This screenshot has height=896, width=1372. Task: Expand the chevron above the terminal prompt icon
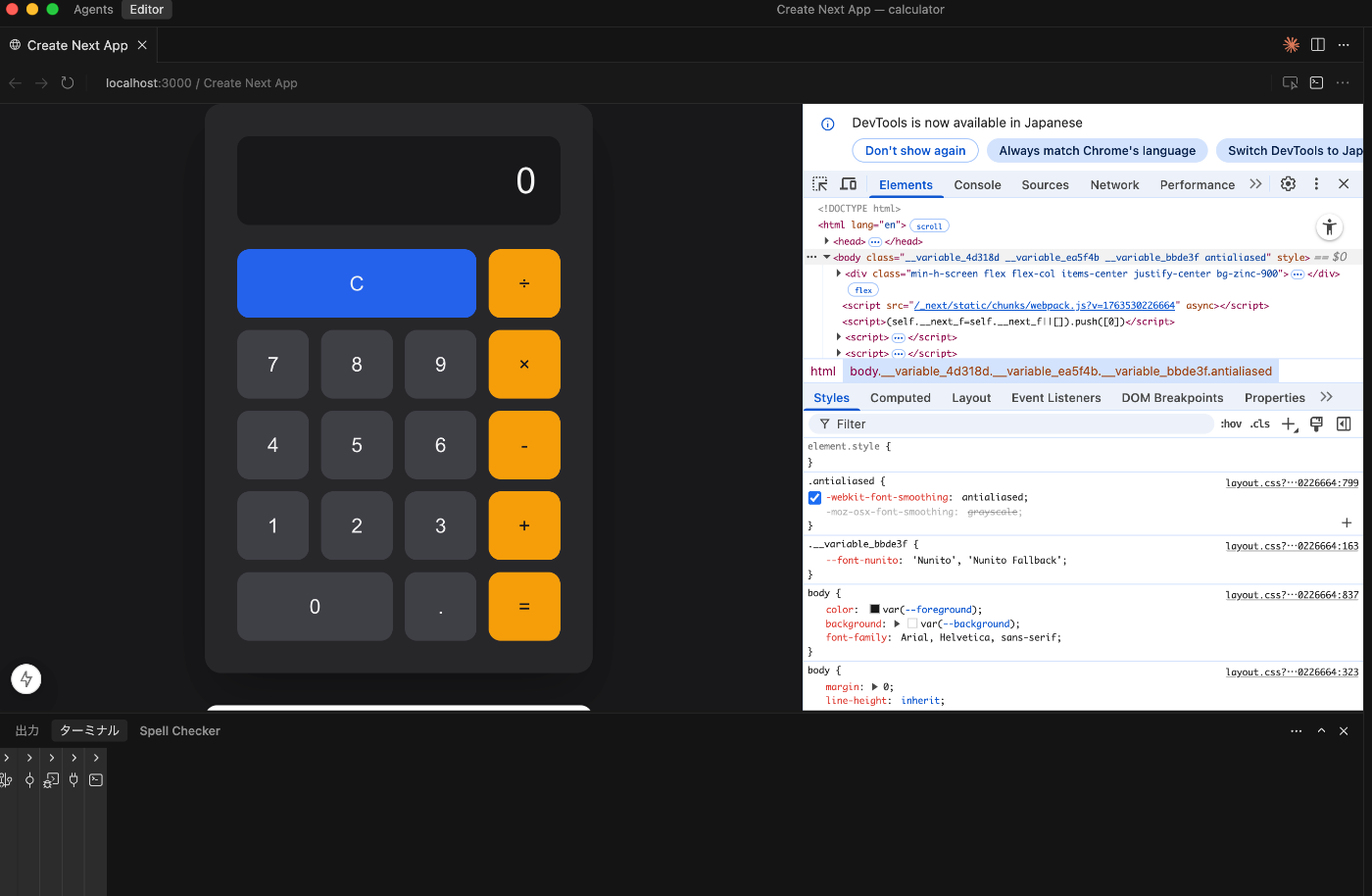point(96,758)
